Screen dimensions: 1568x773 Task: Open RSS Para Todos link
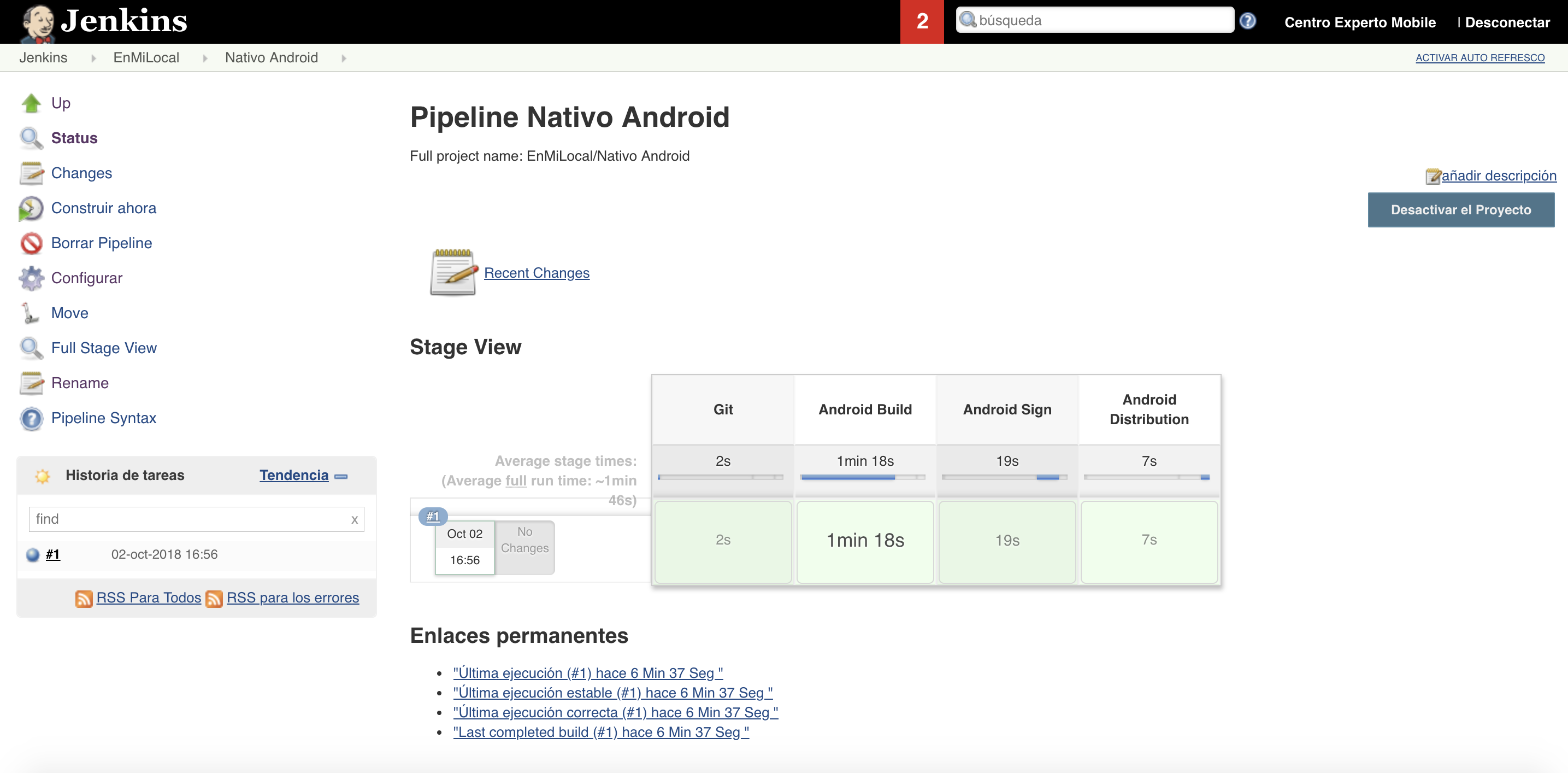click(149, 598)
